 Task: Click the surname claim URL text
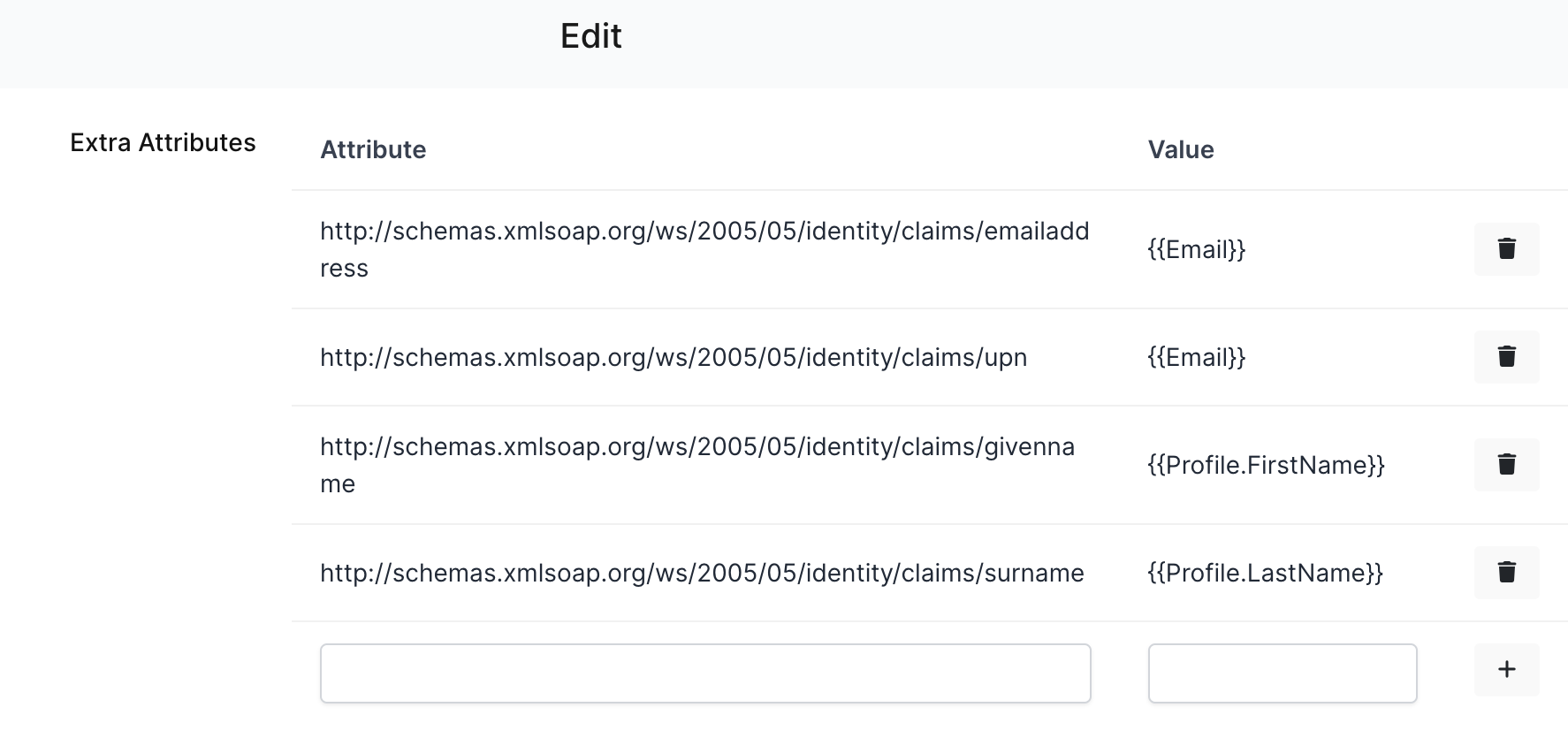701,573
